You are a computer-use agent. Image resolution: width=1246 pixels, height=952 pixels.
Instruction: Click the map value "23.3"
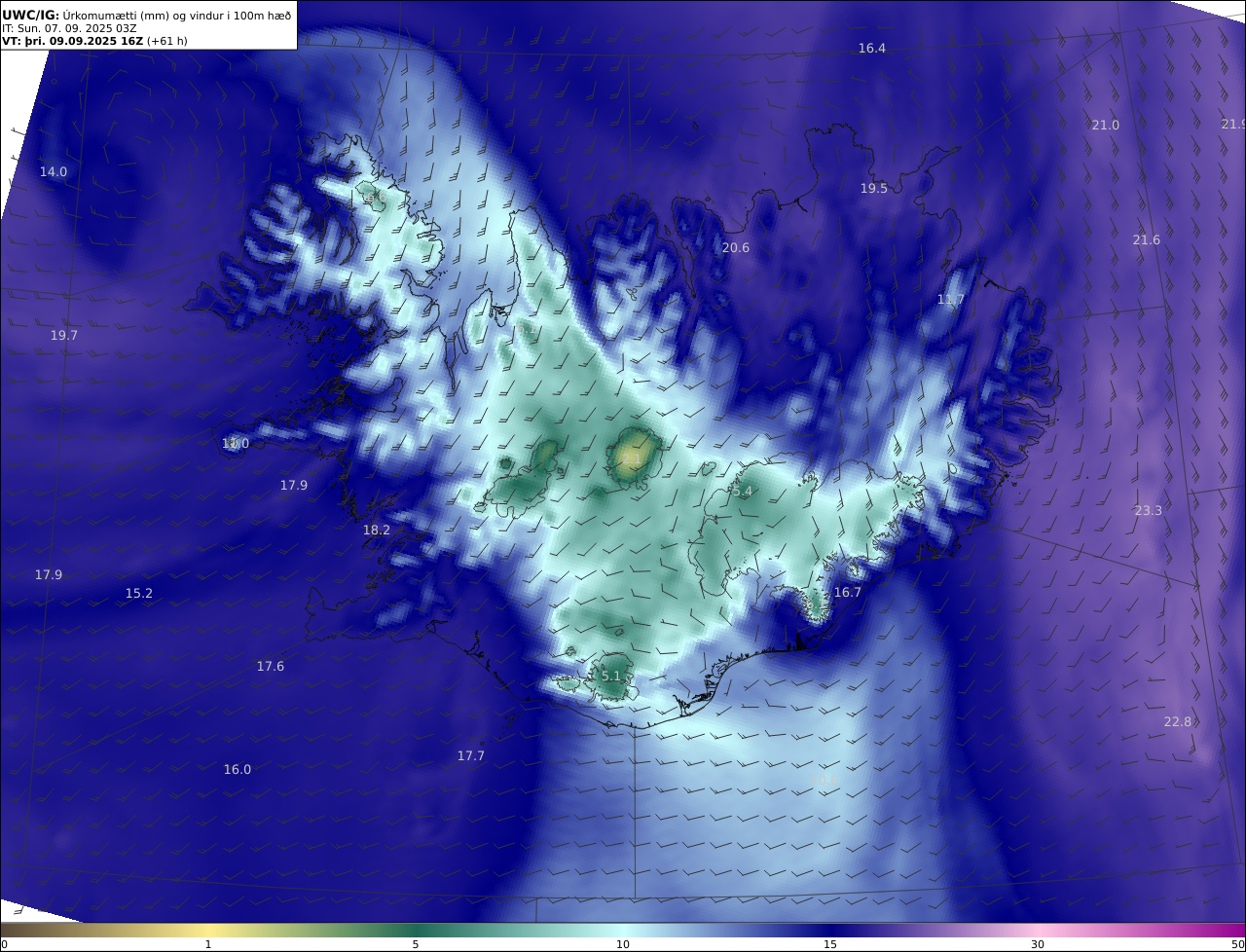(x=1149, y=511)
